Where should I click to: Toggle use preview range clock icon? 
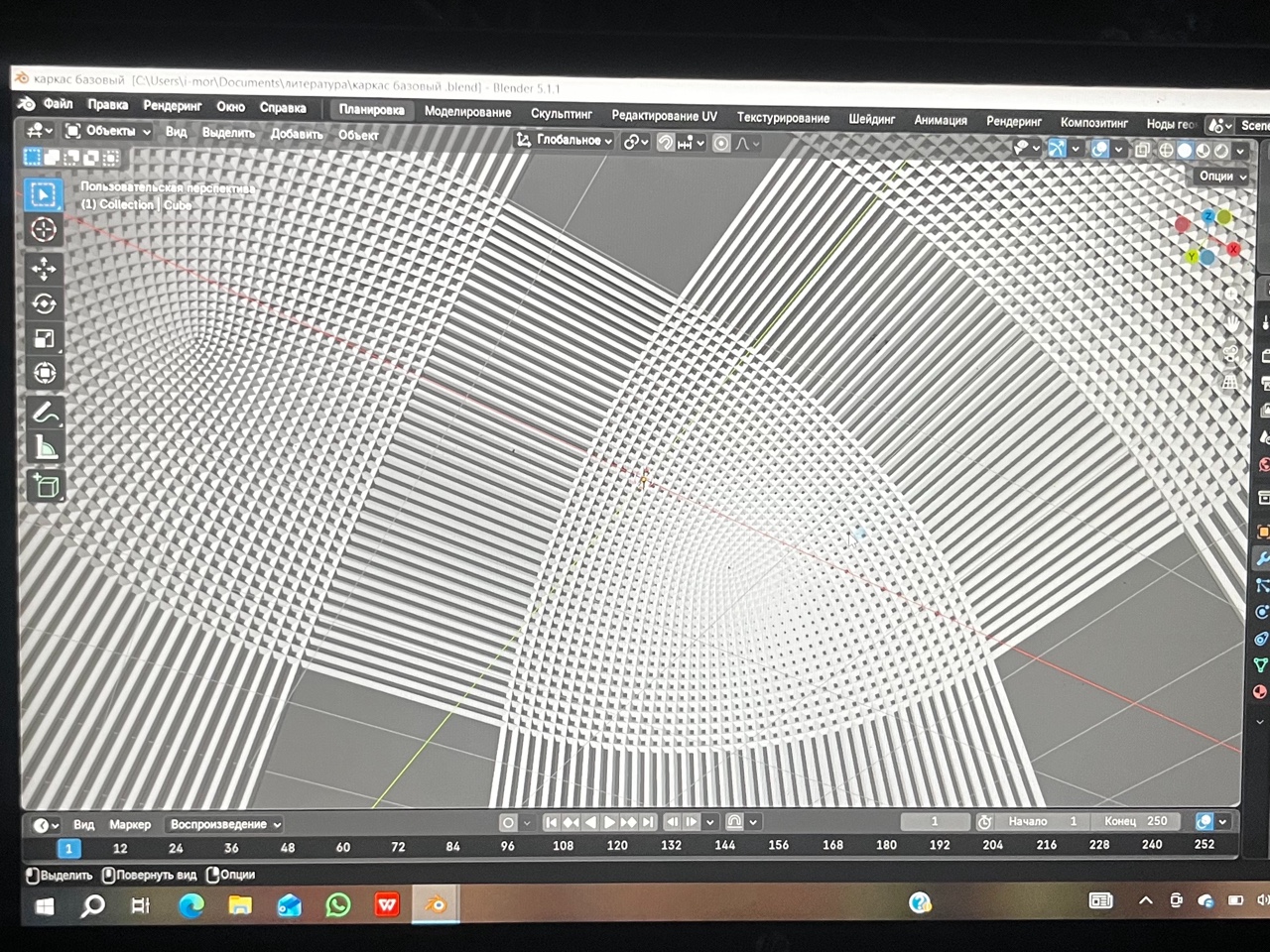point(984,821)
